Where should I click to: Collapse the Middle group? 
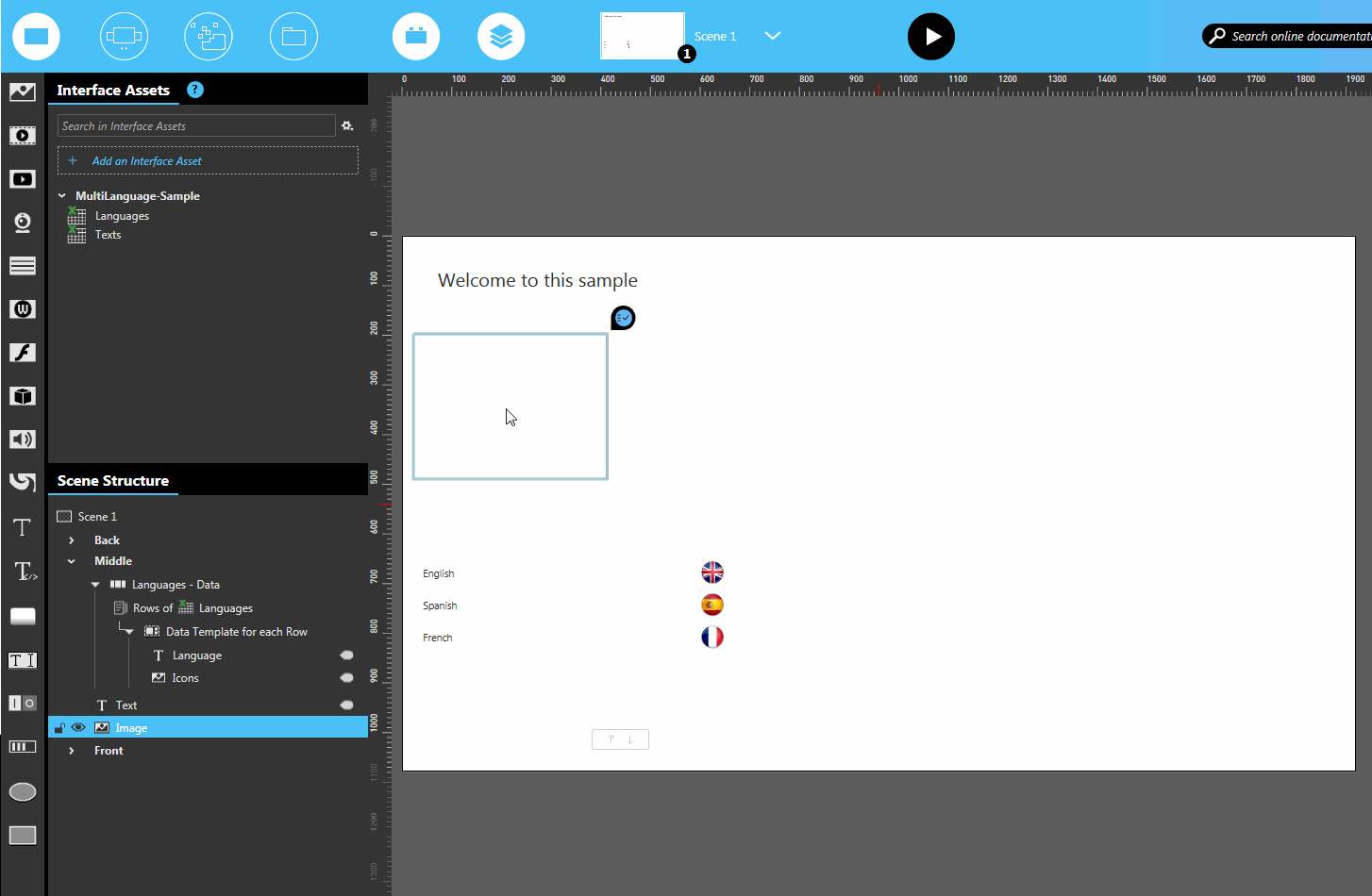pos(72,560)
